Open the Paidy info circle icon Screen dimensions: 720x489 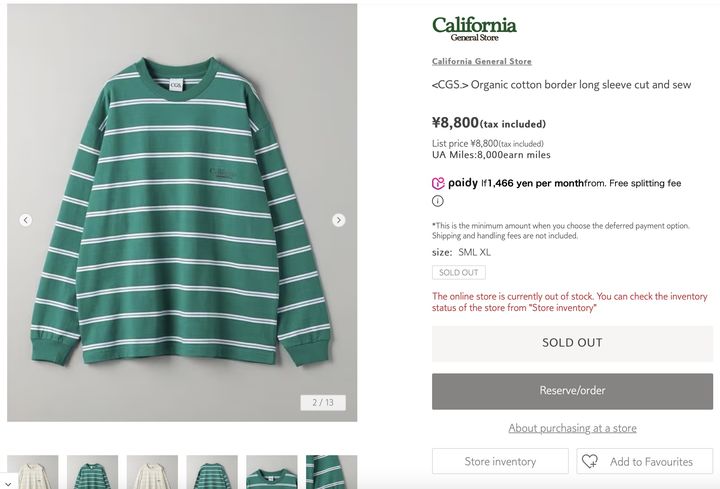(x=438, y=201)
